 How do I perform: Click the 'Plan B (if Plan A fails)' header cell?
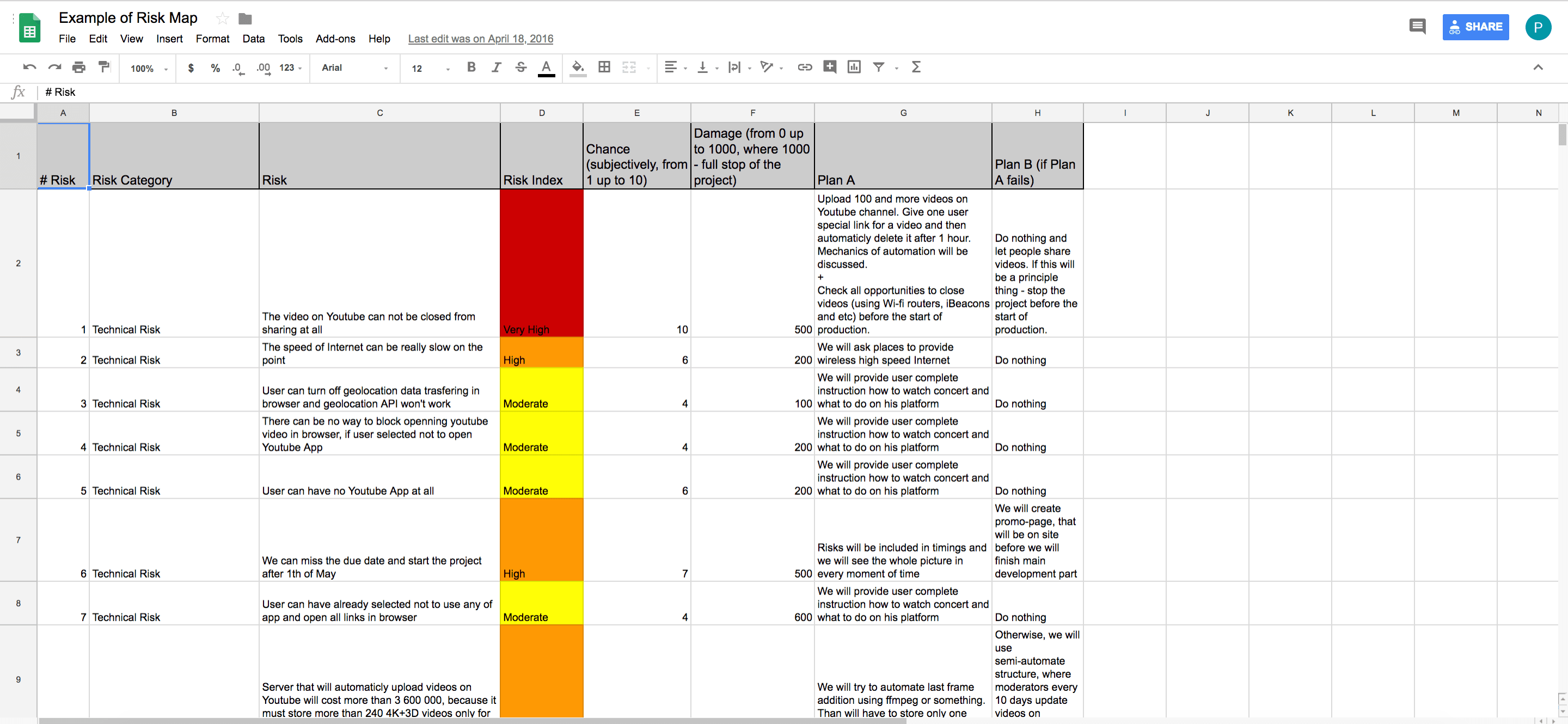pyautogui.click(x=1037, y=156)
